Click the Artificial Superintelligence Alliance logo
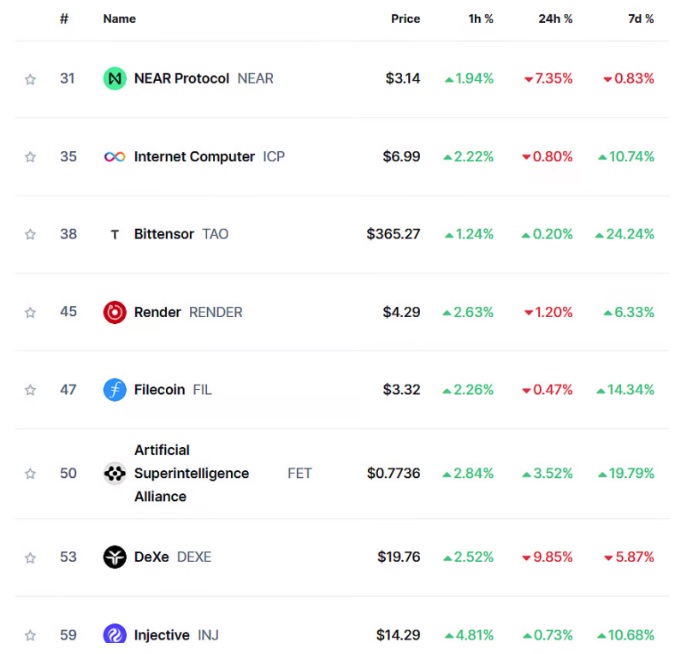The height and width of the screenshot is (654, 682). tap(115, 473)
